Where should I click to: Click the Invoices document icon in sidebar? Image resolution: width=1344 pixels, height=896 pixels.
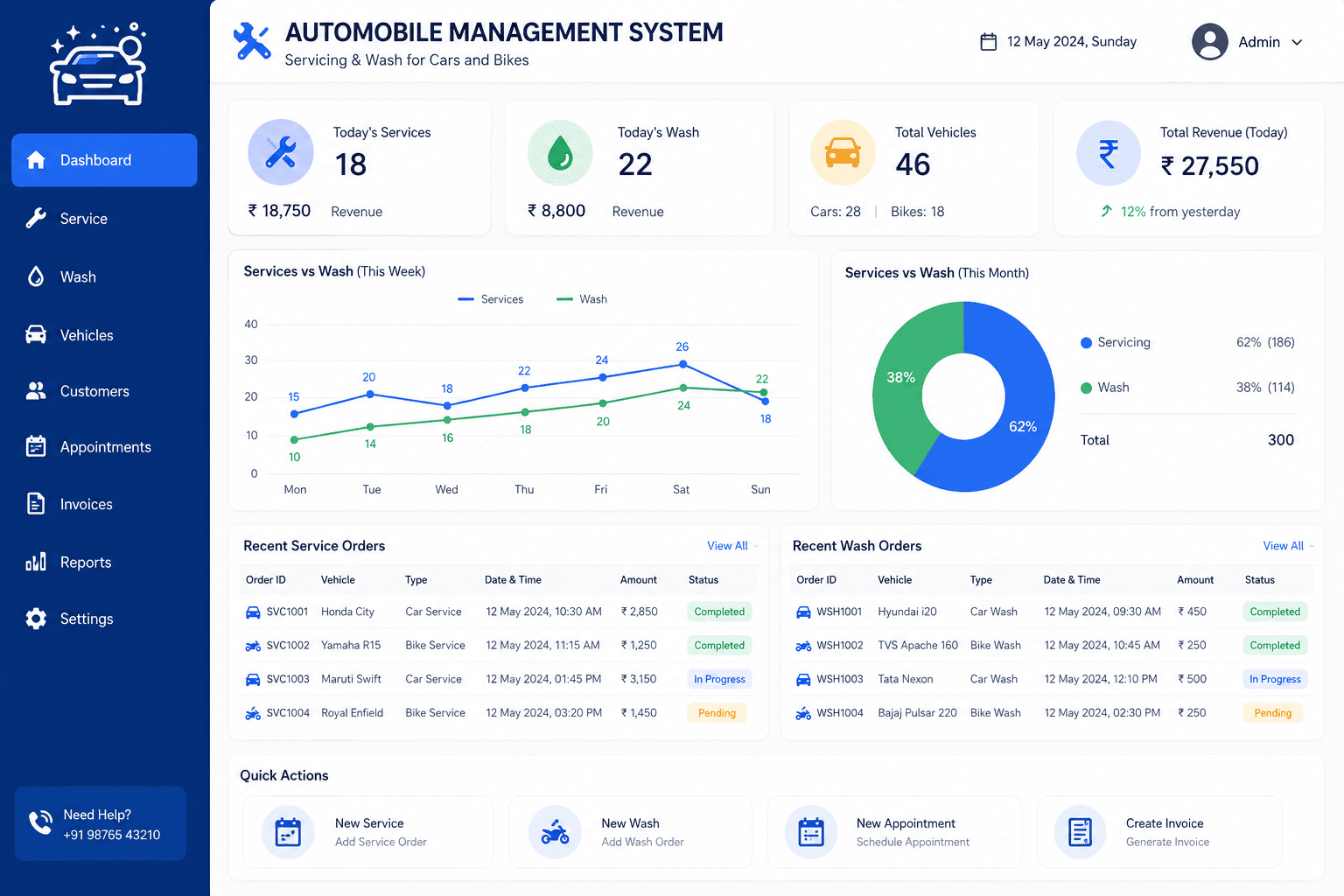coord(36,504)
